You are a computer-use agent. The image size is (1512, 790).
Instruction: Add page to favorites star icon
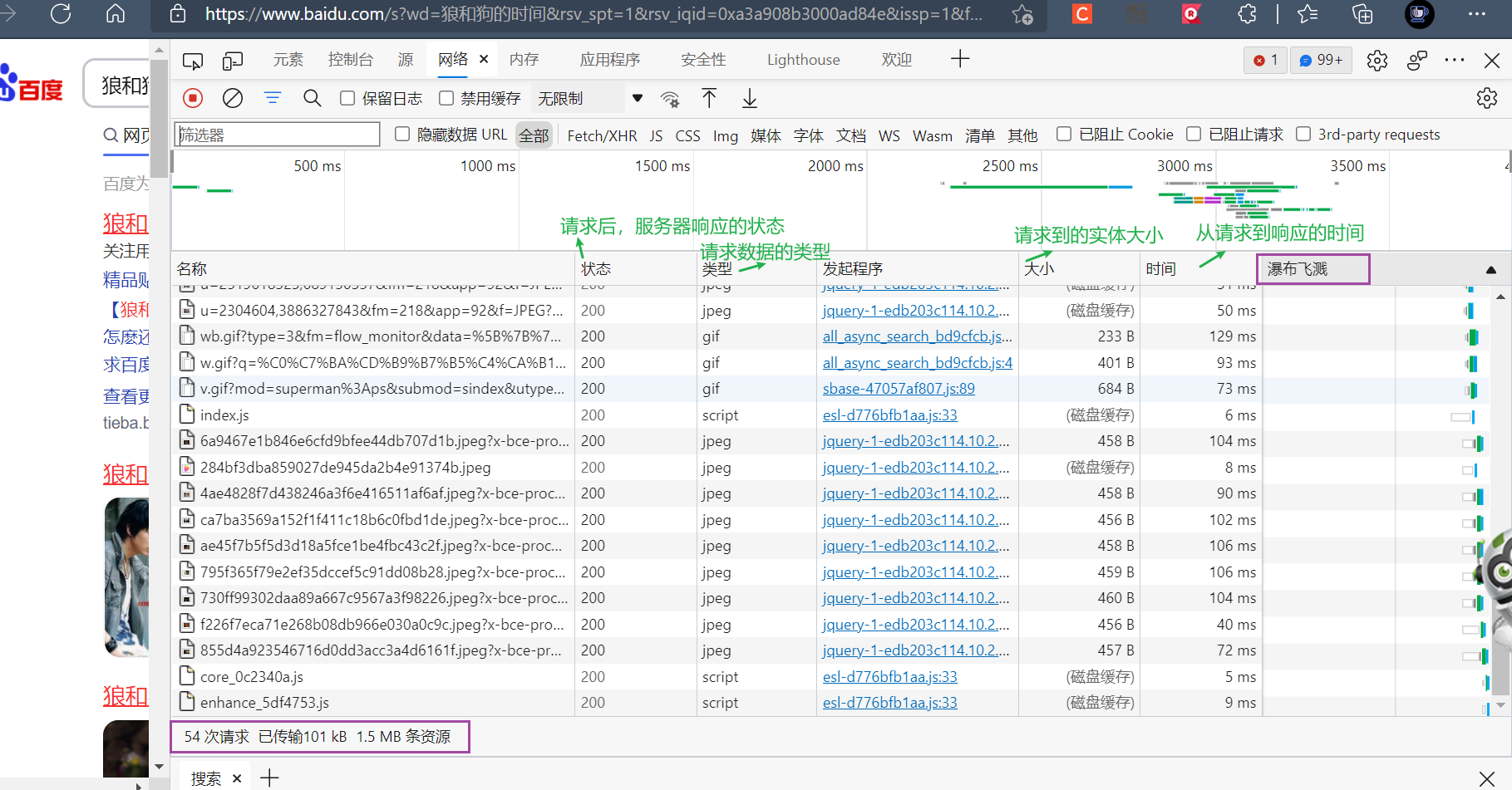tap(1022, 14)
